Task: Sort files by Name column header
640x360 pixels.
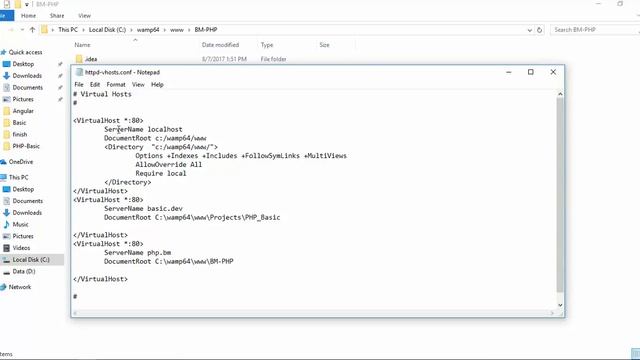Action: 82,45
